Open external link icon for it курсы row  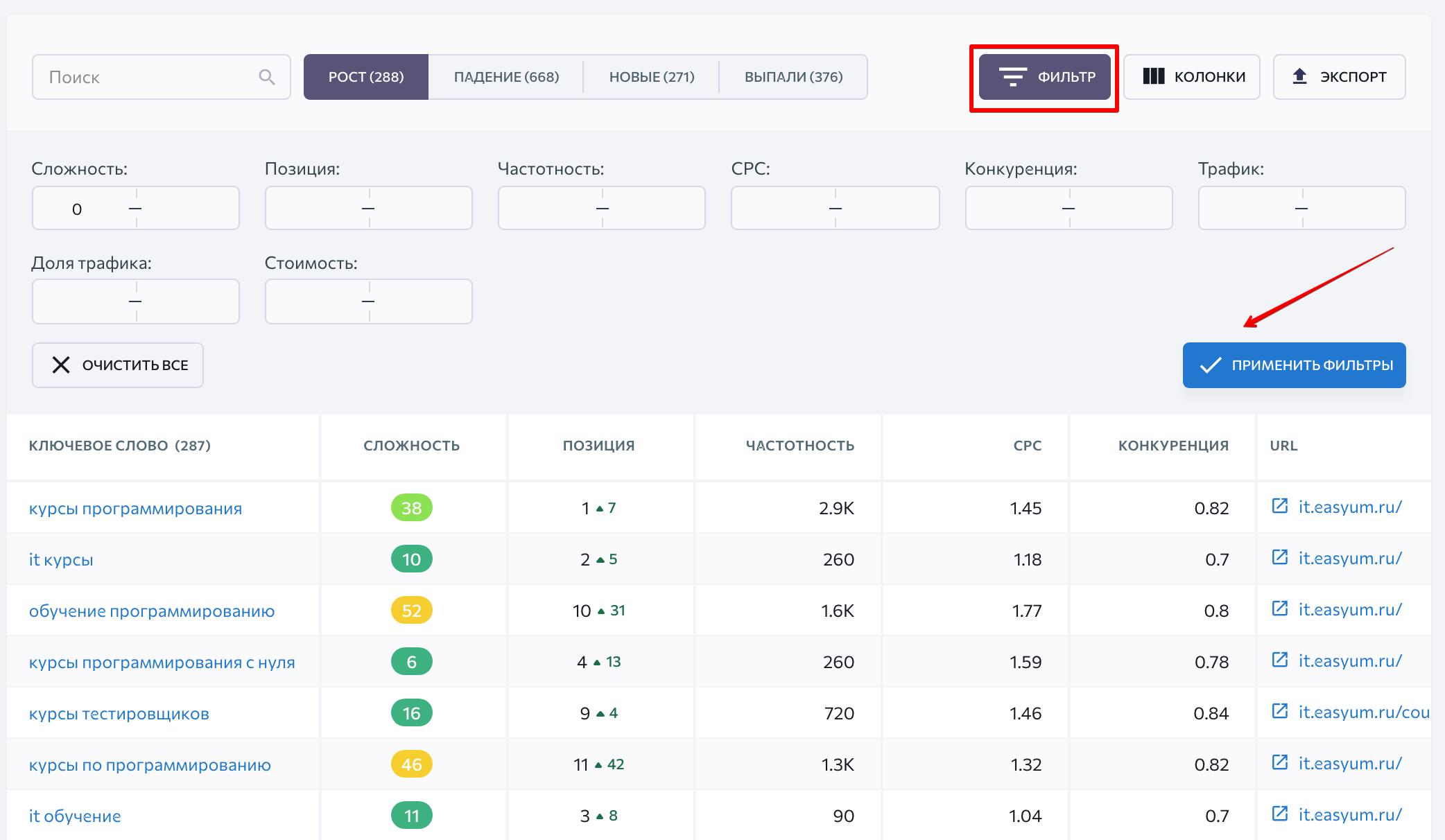click(x=1280, y=557)
